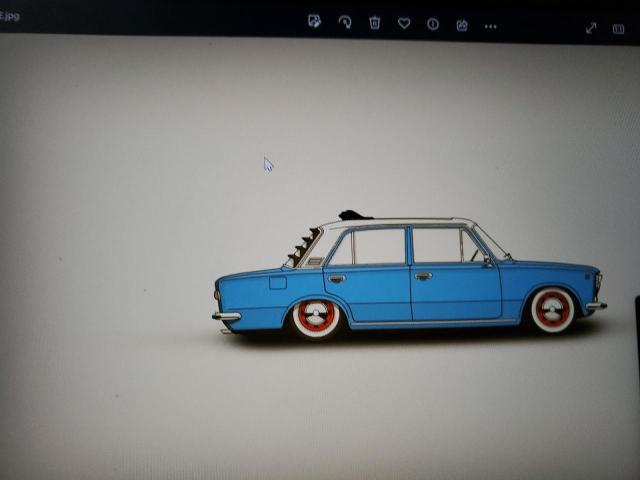Click the blue car's rear red wheel

[x=315, y=318]
